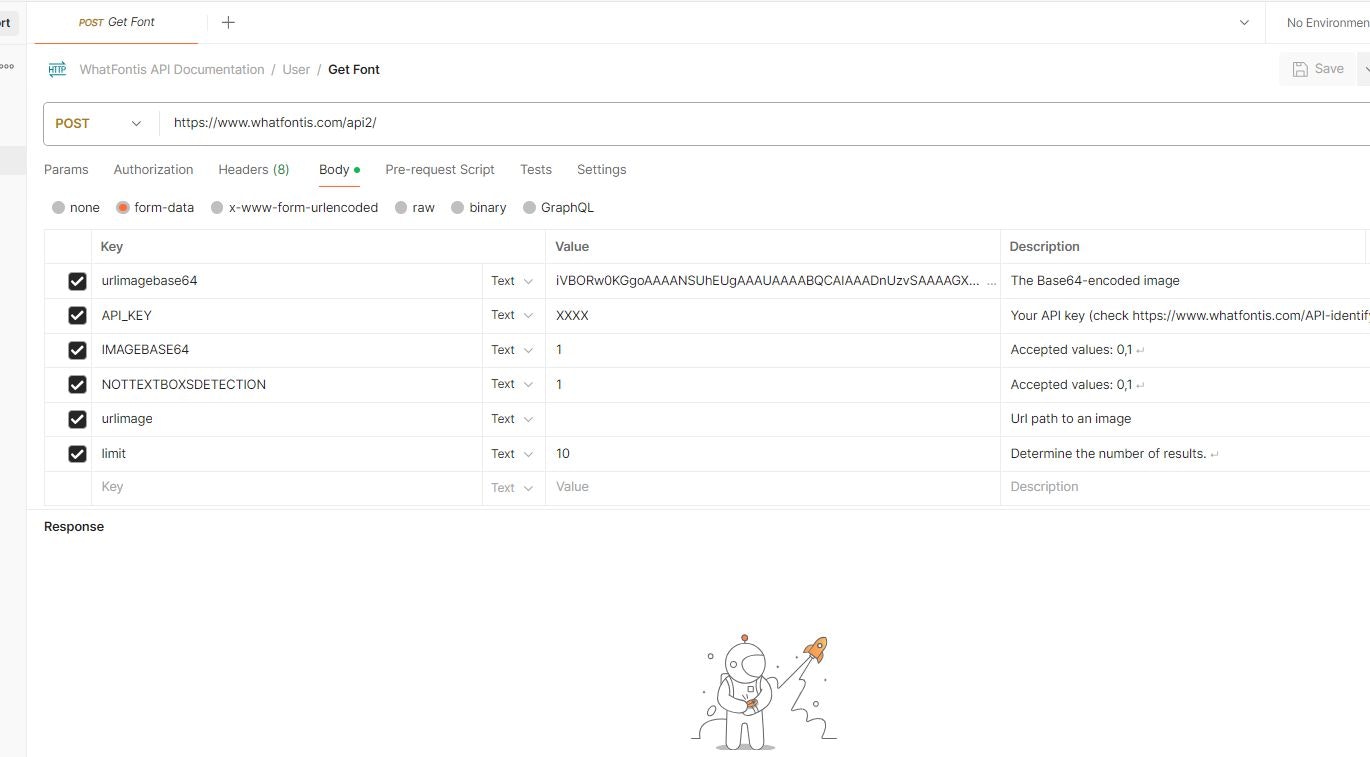The height and width of the screenshot is (757, 1370).
Task: Click 'Determine the number of results.' description
Action: pyautogui.click(x=1108, y=454)
